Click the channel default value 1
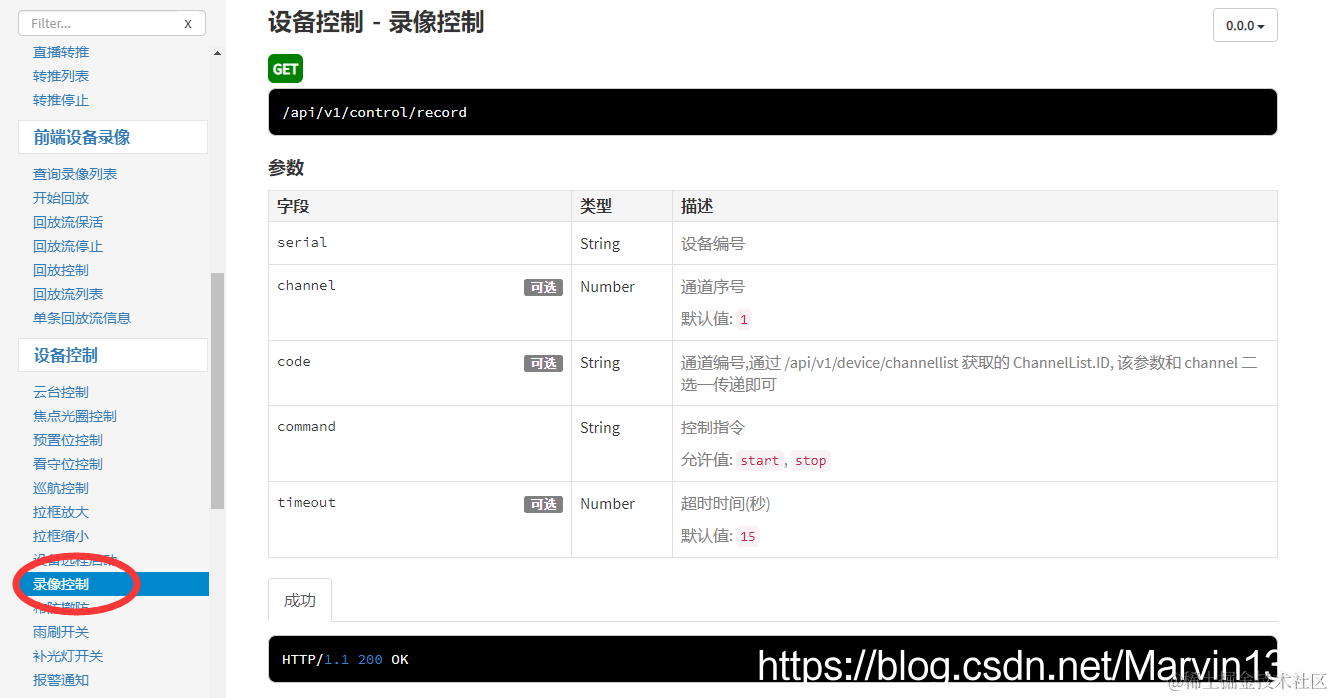The image size is (1334, 698). 744,320
